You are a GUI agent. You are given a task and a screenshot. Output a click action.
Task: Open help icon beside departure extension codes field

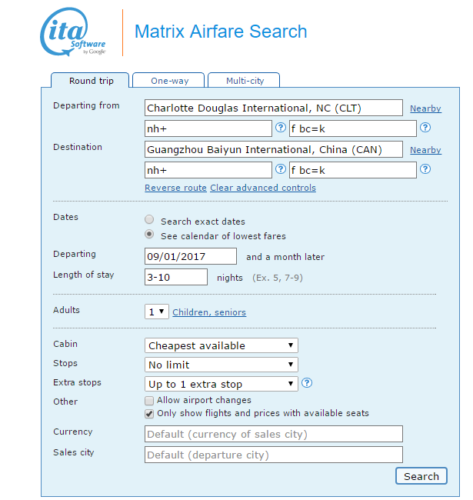[425, 127]
